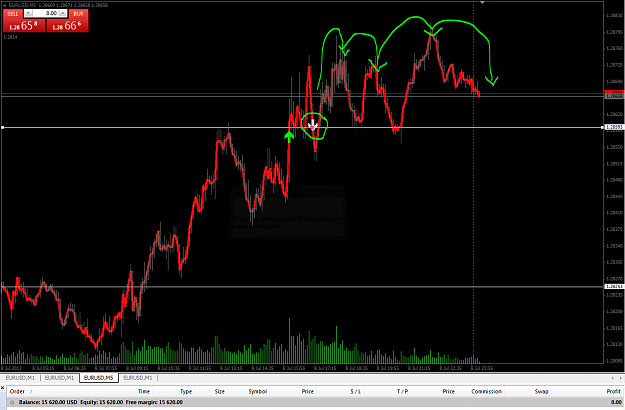Screen dimensions: 625x410
Task: Close the terminal panel with the x
Action: point(2,387)
